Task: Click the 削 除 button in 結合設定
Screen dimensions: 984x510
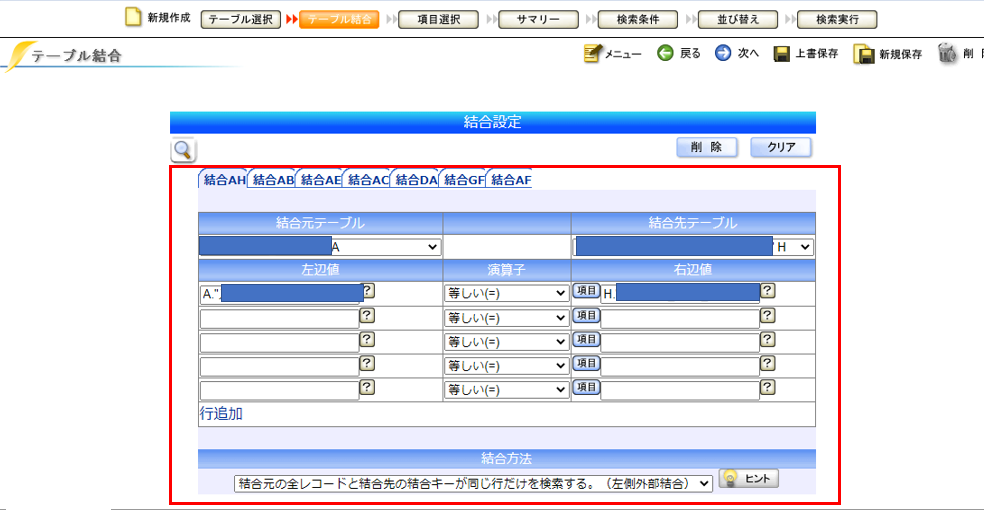Action: 707,147
